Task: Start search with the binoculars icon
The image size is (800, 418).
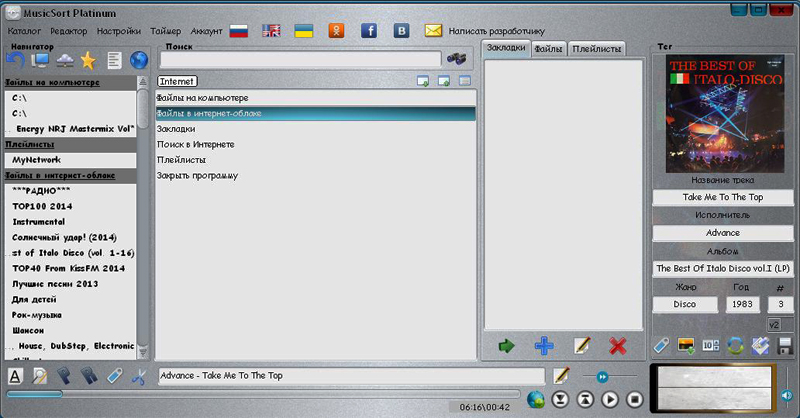Action: coord(457,59)
